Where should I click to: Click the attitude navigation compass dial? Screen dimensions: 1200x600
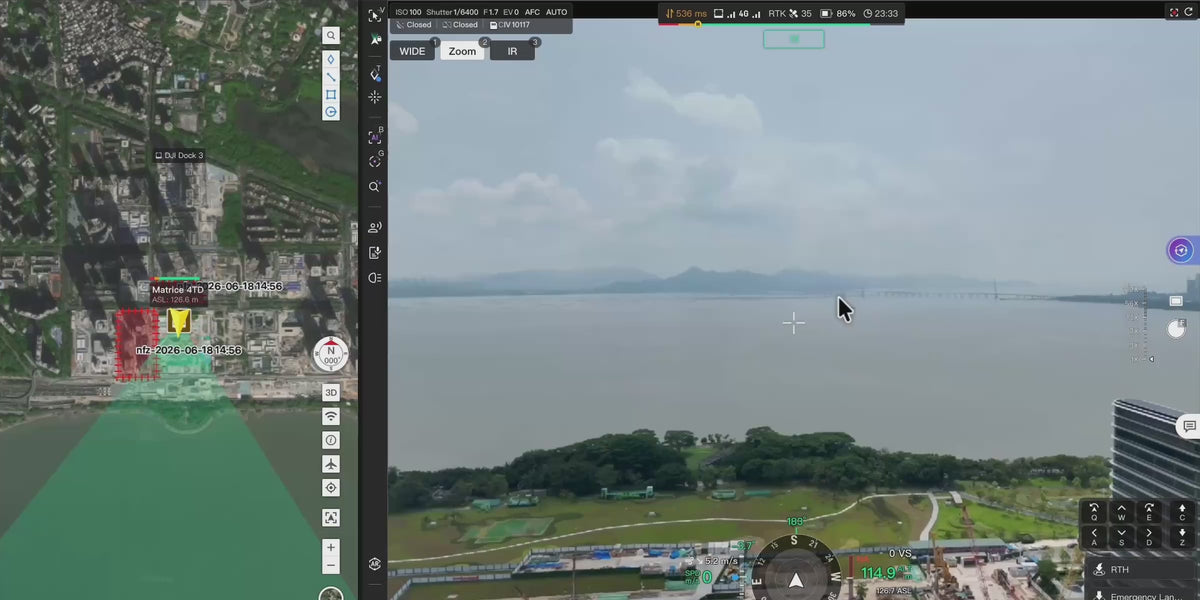(795, 567)
